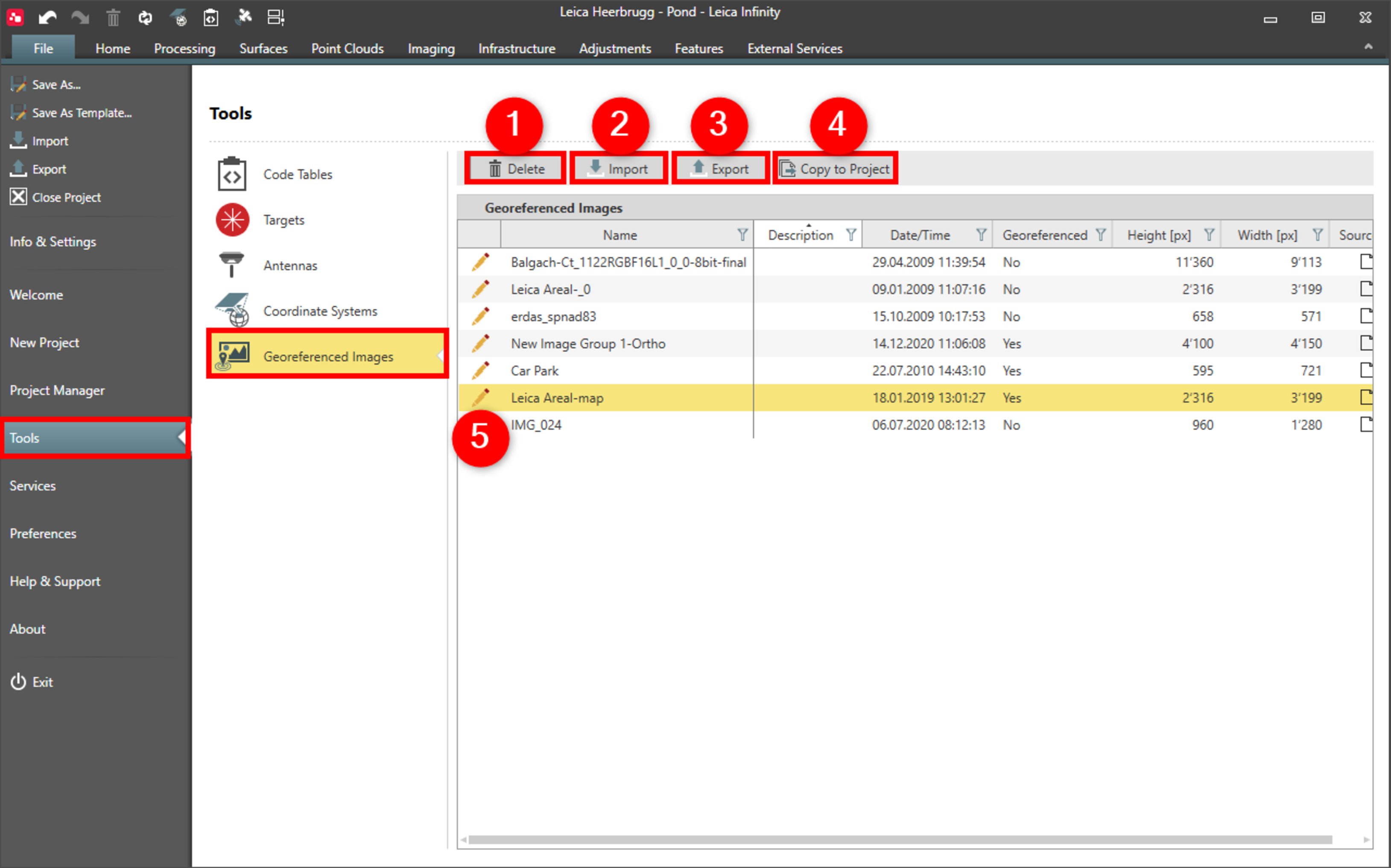Click the source file icon in the erdas_spnad83 row

tap(1366, 316)
